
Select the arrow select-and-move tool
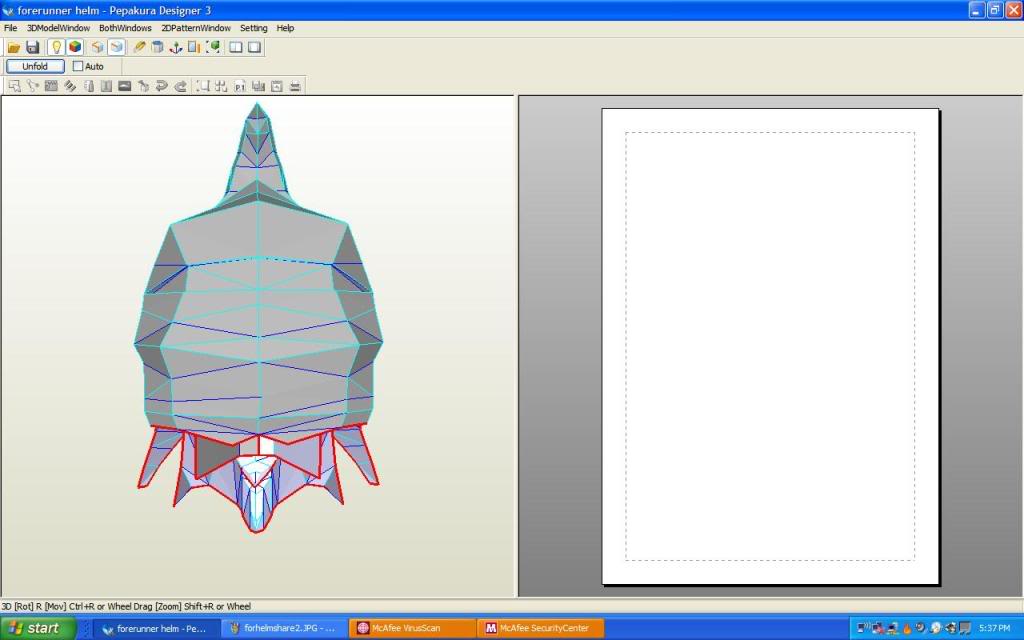click(x=14, y=86)
